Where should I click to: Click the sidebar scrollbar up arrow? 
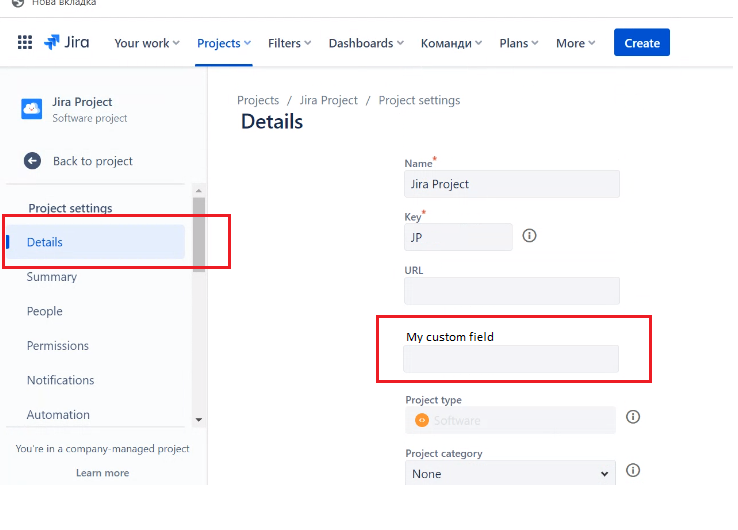click(199, 191)
